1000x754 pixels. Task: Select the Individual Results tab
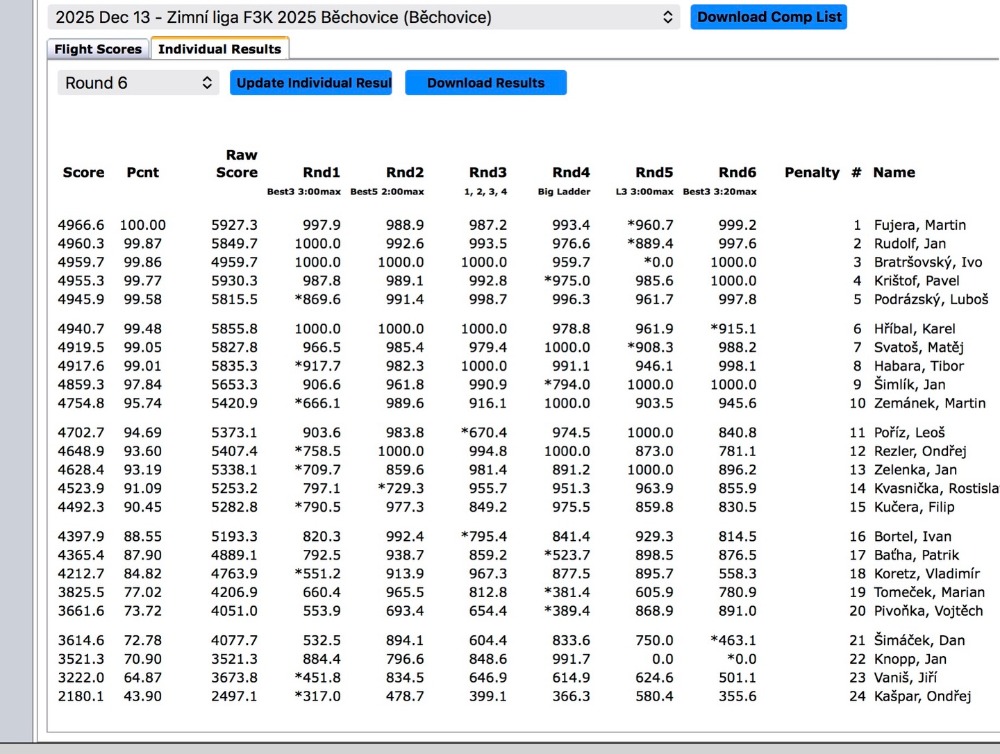[220, 49]
